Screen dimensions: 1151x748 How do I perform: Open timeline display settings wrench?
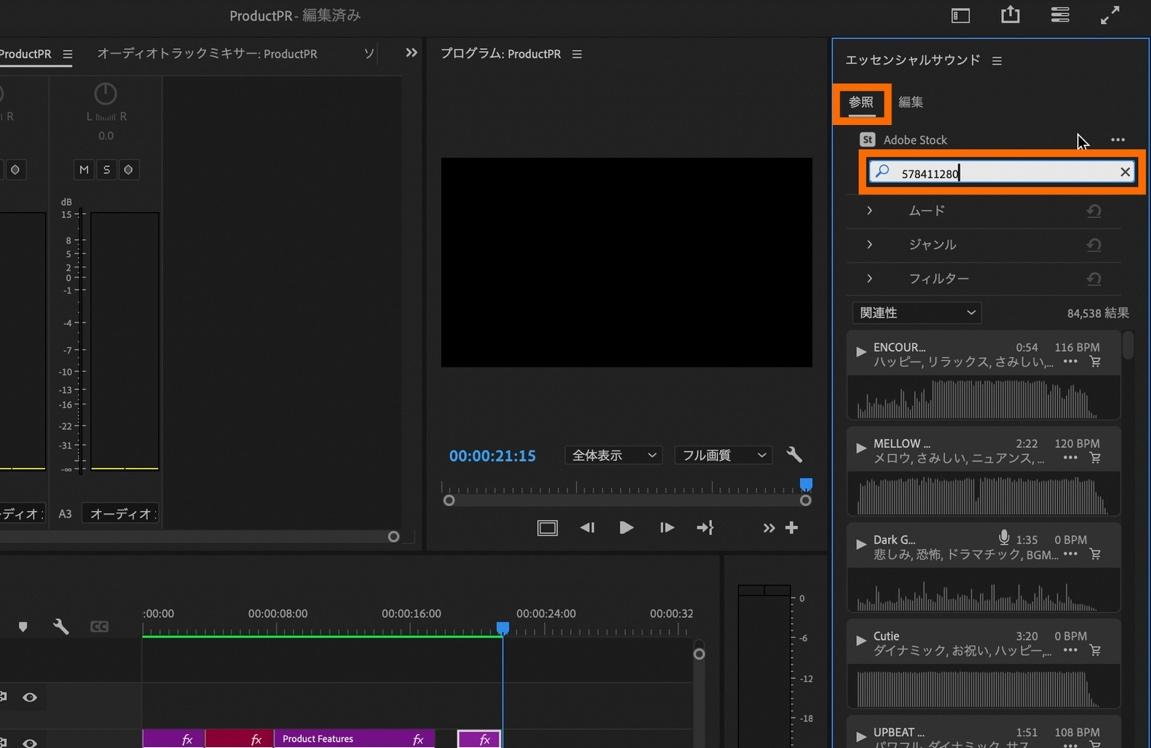point(61,627)
